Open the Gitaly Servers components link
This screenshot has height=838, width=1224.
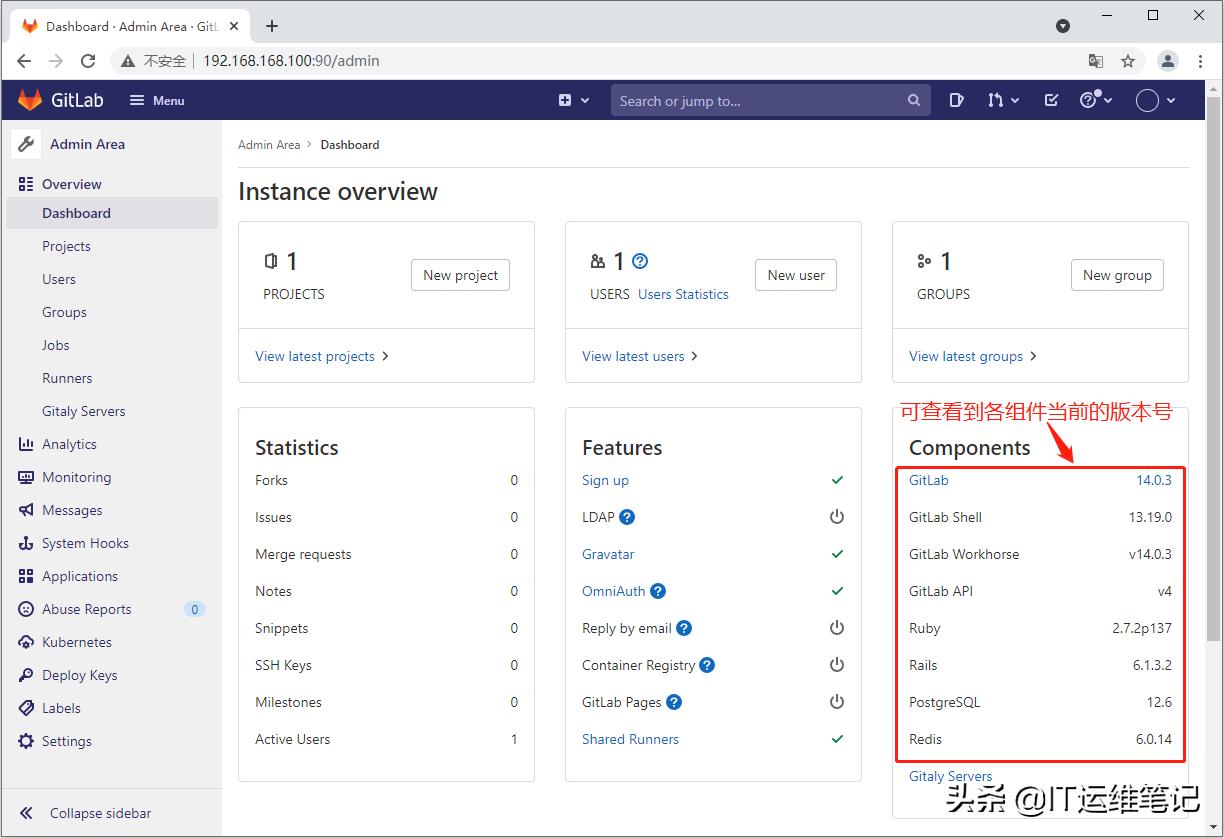(950, 776)
